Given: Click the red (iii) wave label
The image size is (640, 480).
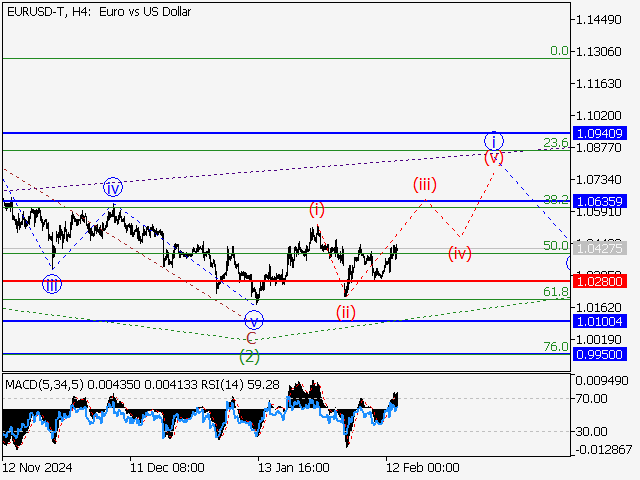Looking at the screenshot, I should pos(425,185).
